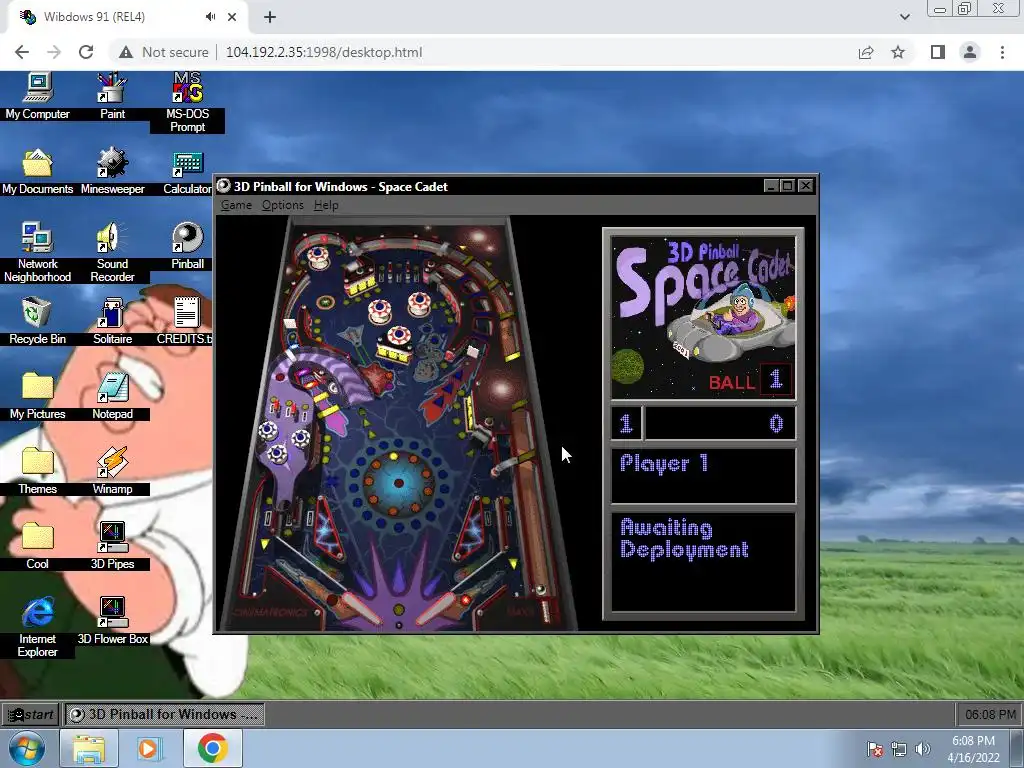Select the My Pictures folder
The height and width of the screenshot is (768, 1024).
(x=37, y=396)
